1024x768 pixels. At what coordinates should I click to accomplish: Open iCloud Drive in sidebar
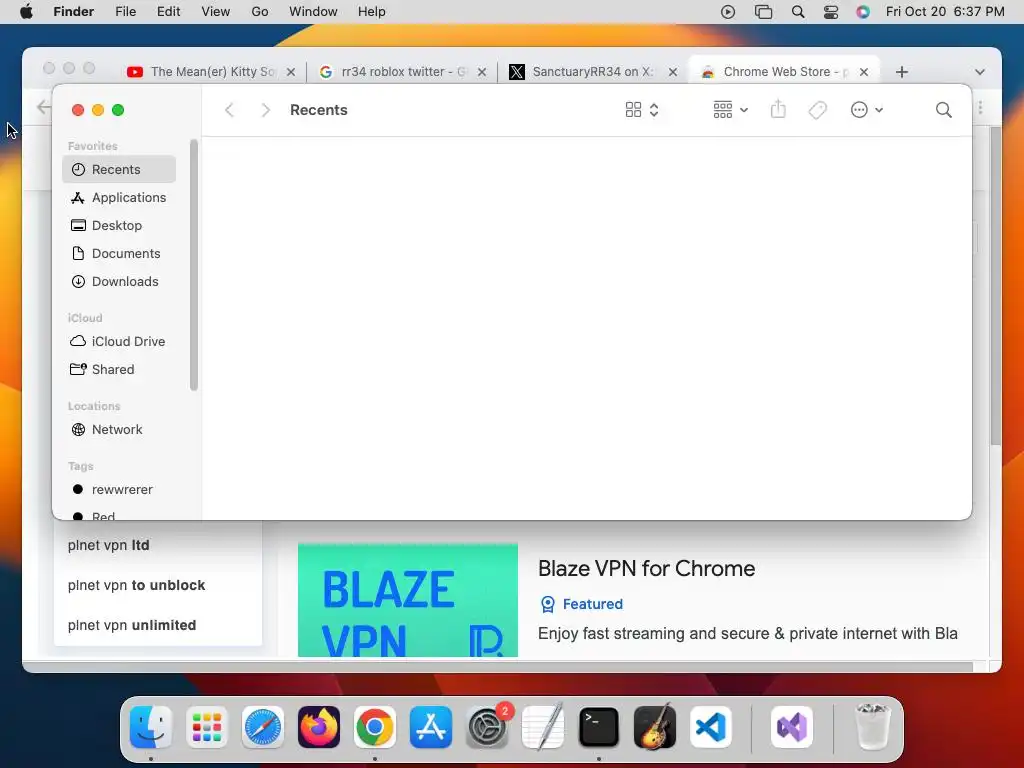click(119, 342)
